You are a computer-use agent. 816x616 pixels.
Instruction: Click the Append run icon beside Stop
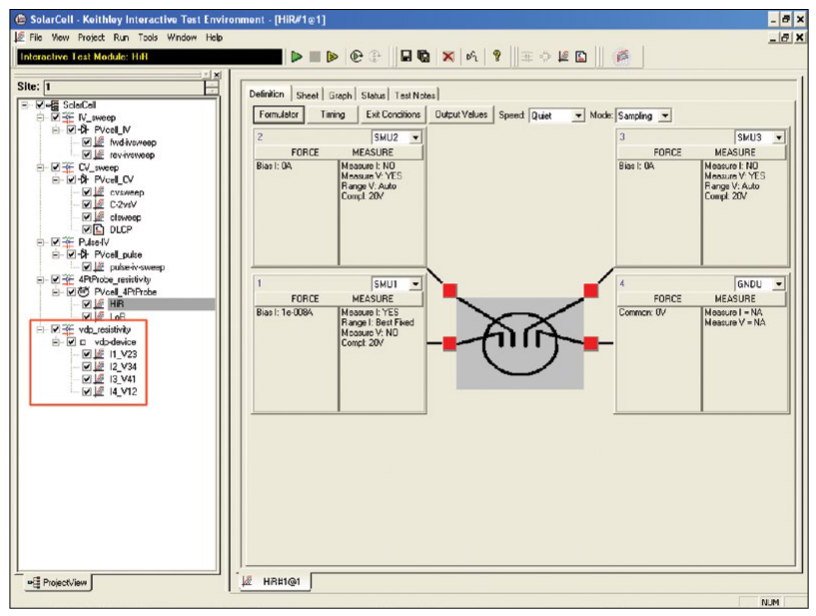point(333,57)
